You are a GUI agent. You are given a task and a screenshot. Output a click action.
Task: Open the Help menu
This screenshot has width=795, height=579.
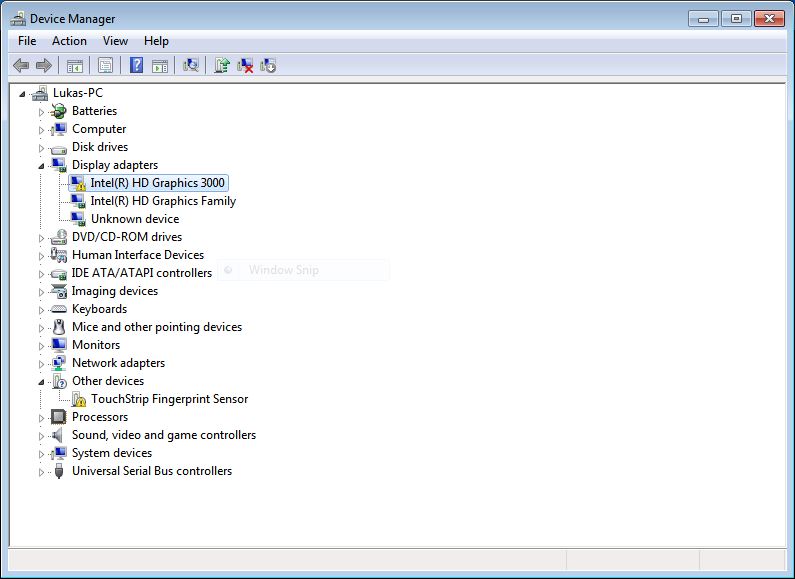coord(156,41)
